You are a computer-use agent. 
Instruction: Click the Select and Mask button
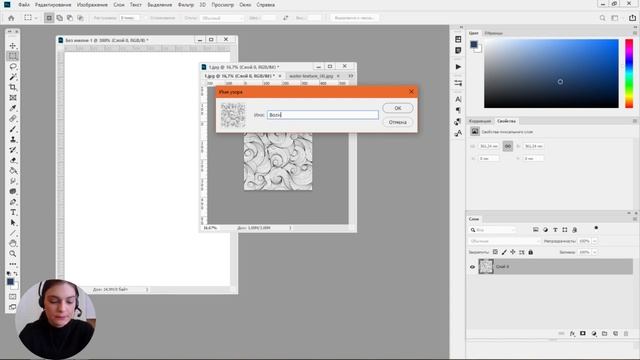[354, 18]
